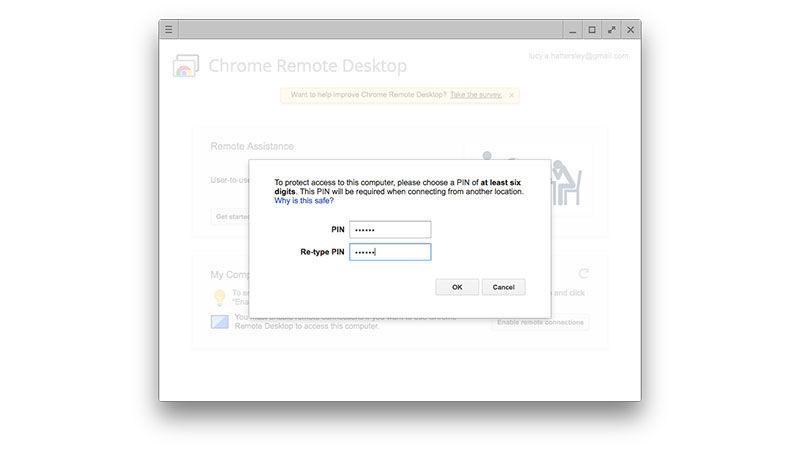The width and height of the screenshot is (800, 450).
Task: Dismiss the survey banner with its X
Action: 512,95
